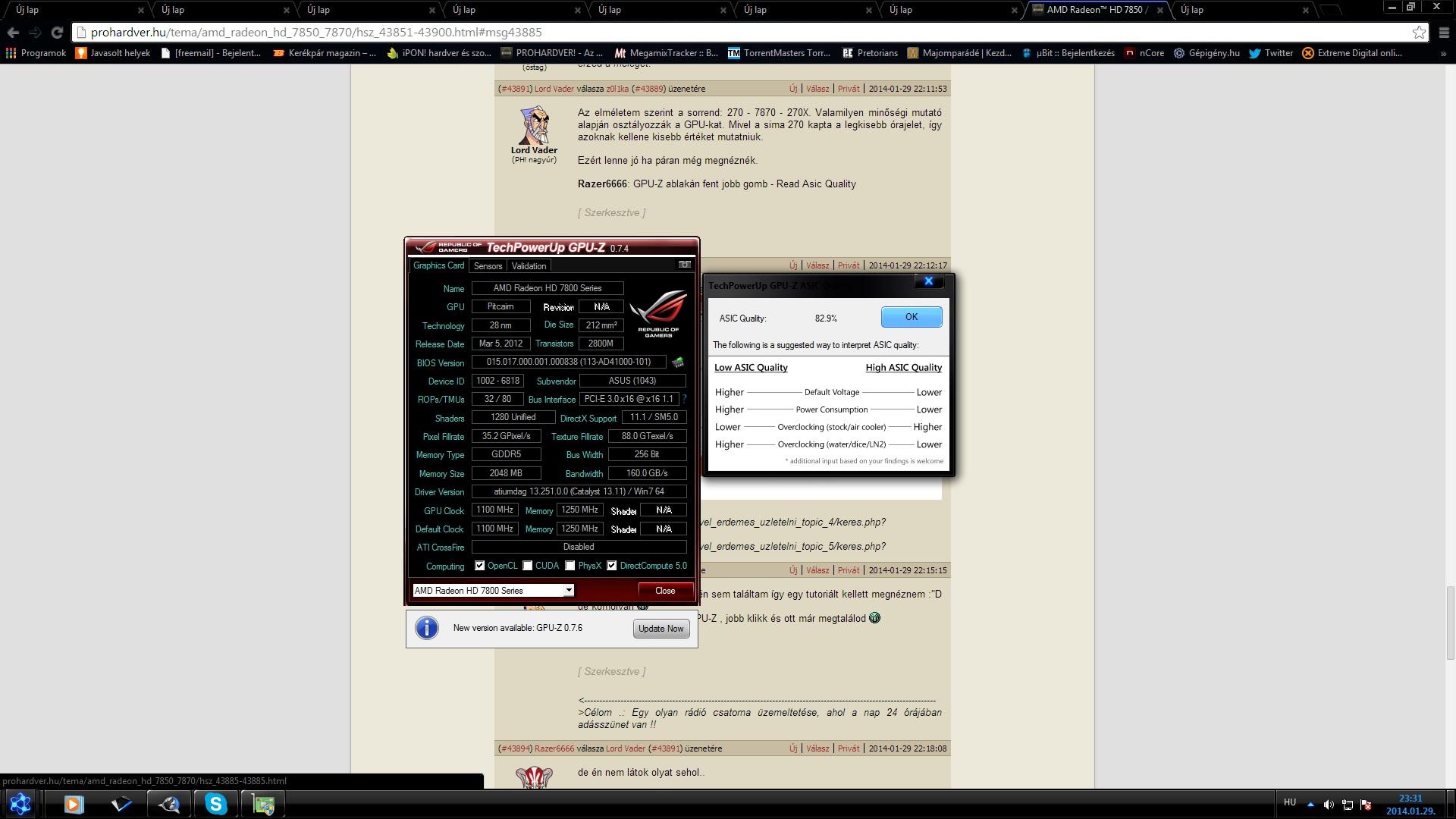Click the #43889 message reference link
This screenshot has height=819, width=1456.
click(649, 89)
